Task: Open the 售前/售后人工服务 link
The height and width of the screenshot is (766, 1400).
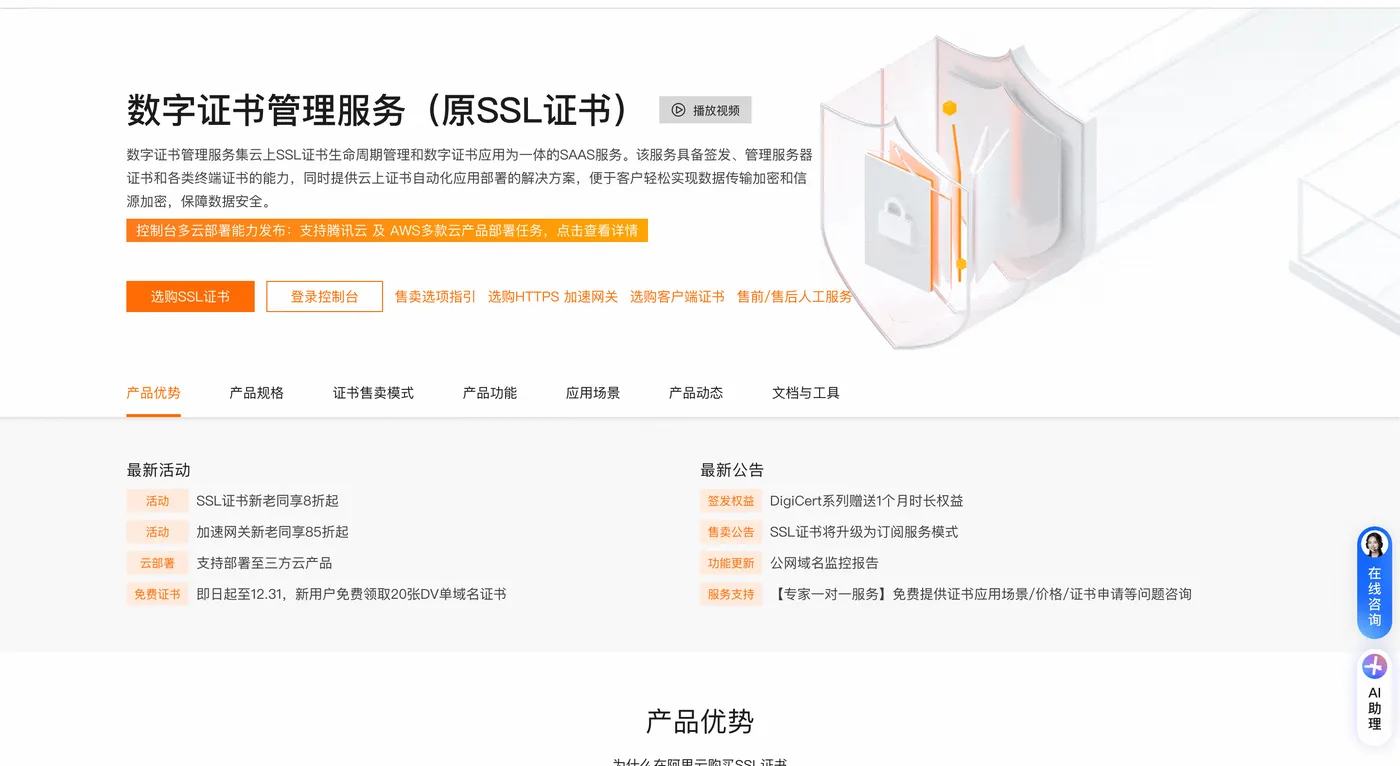Action: coord(793,296)
